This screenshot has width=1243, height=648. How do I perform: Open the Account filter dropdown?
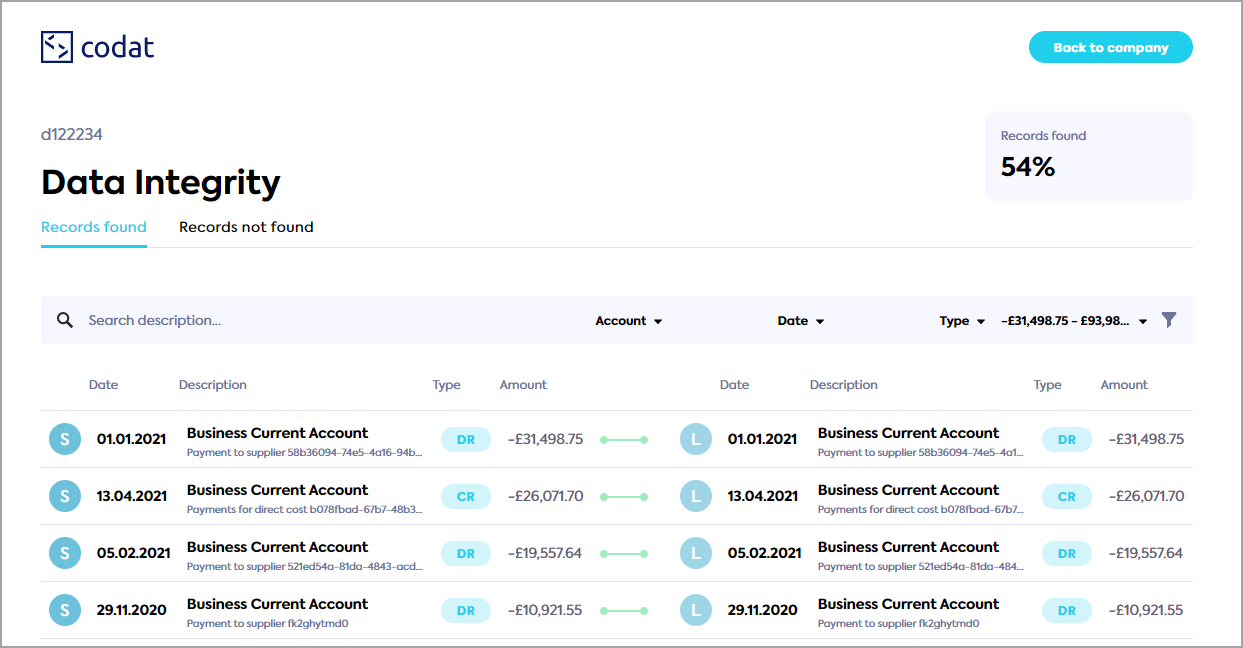(629, 321)
